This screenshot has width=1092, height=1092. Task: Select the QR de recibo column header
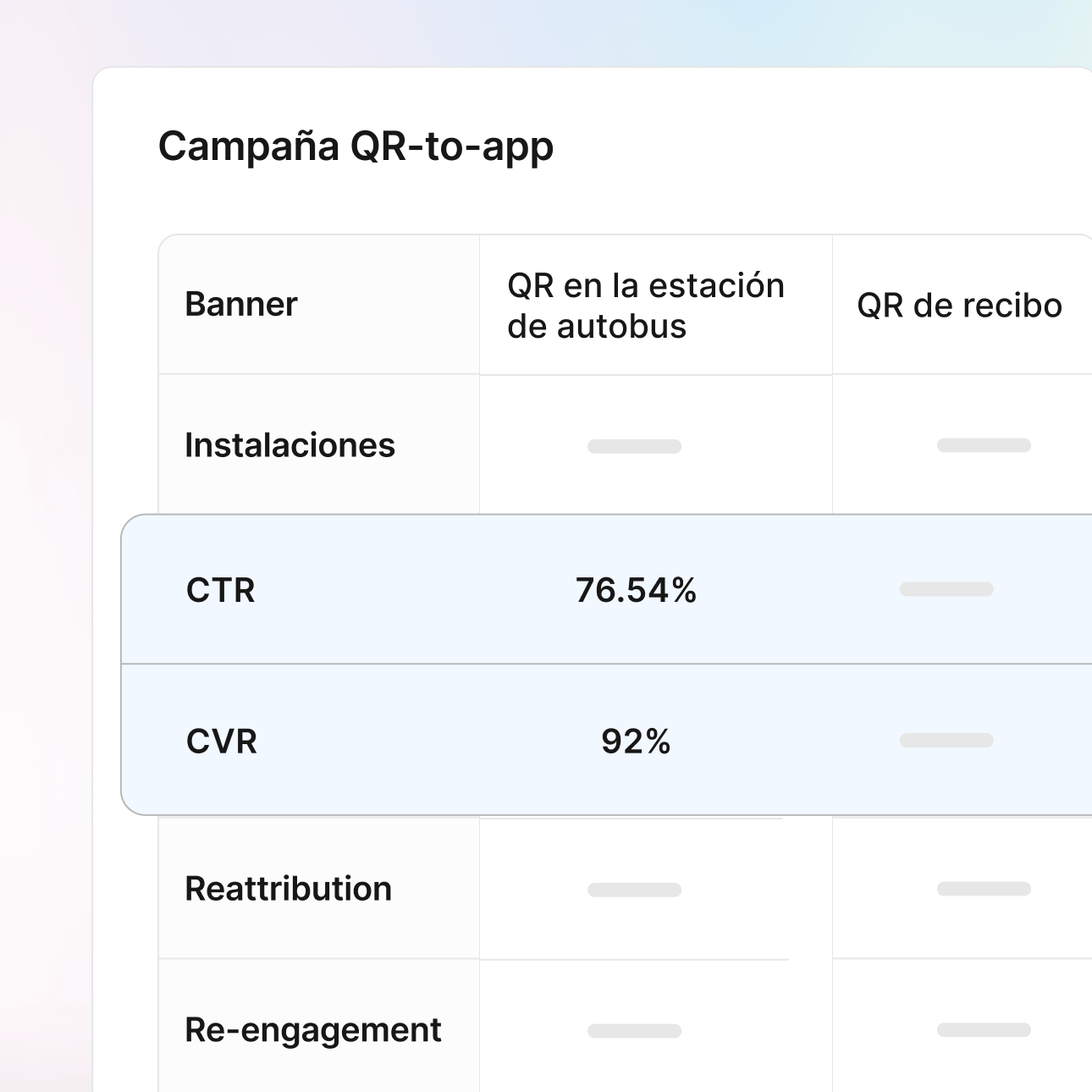point(959,306)
